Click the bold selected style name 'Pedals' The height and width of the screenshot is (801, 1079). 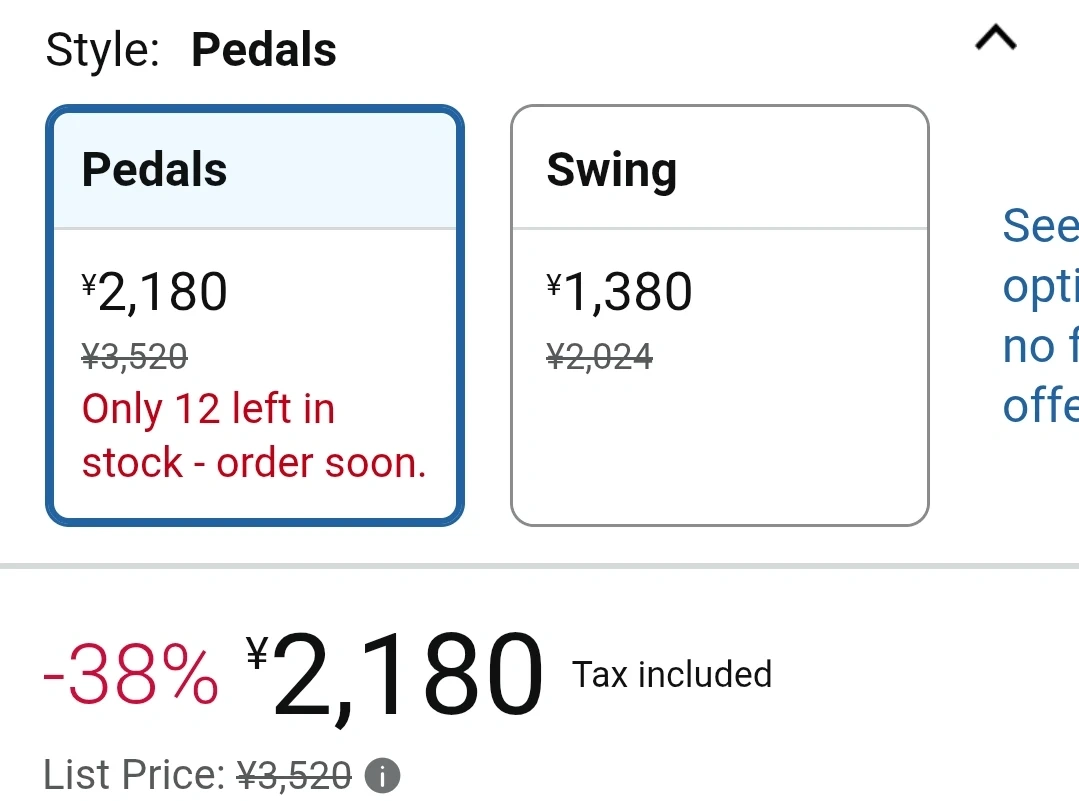pos(264,50)
